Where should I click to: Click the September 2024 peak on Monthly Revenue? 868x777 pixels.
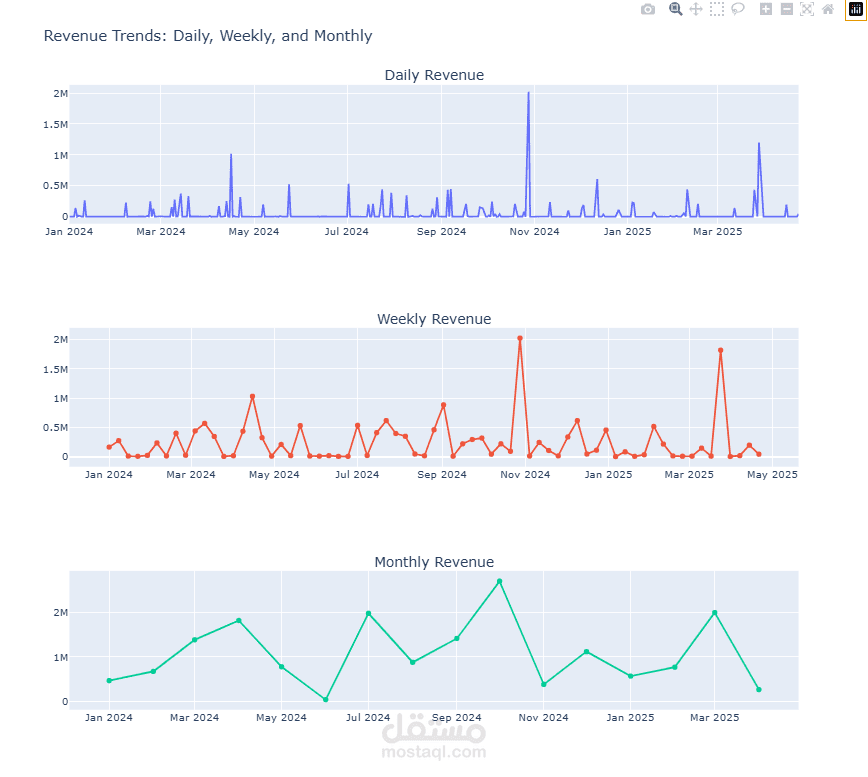pos(498,581)
